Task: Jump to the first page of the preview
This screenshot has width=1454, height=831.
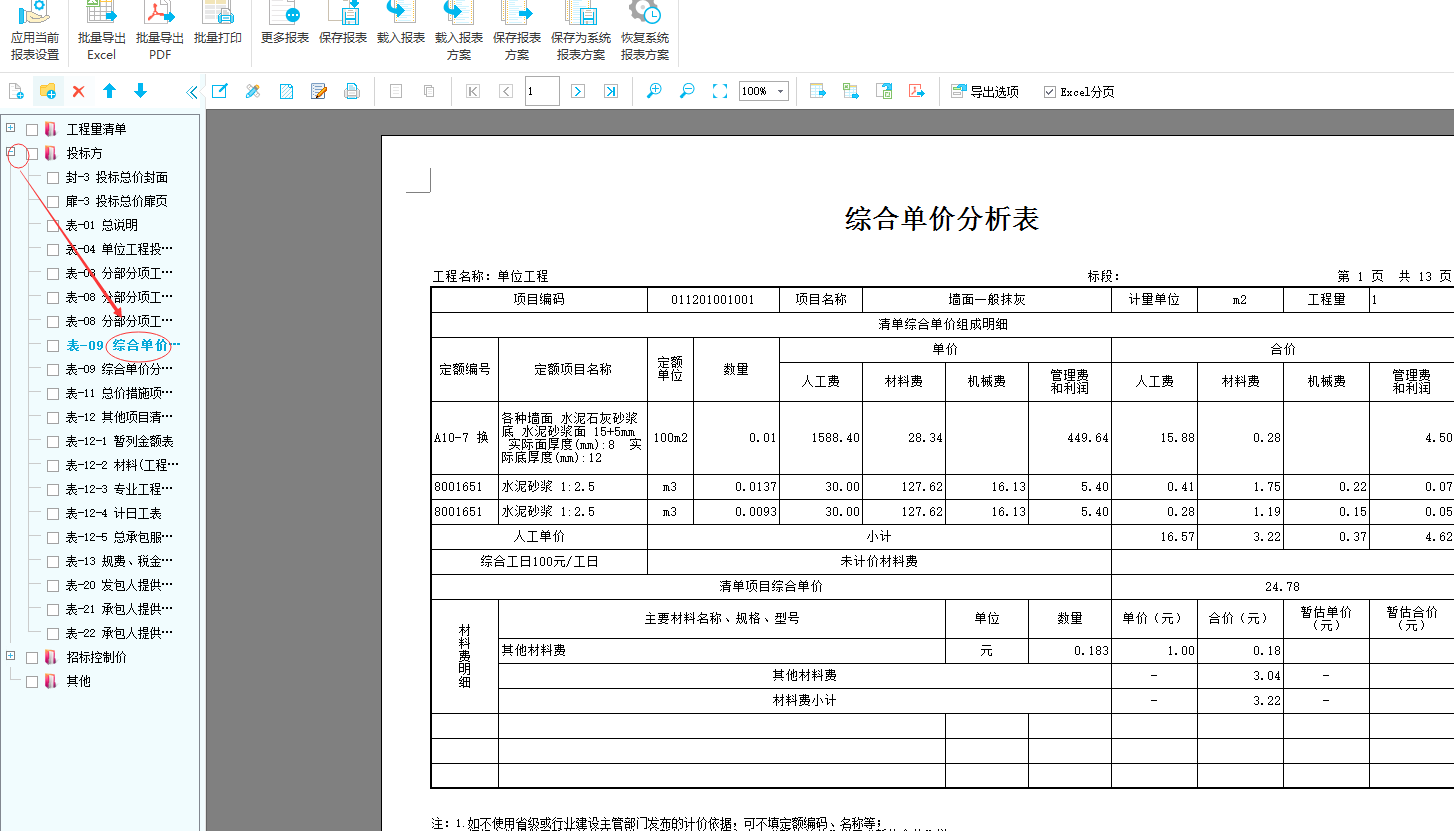Action: point(473,91)
